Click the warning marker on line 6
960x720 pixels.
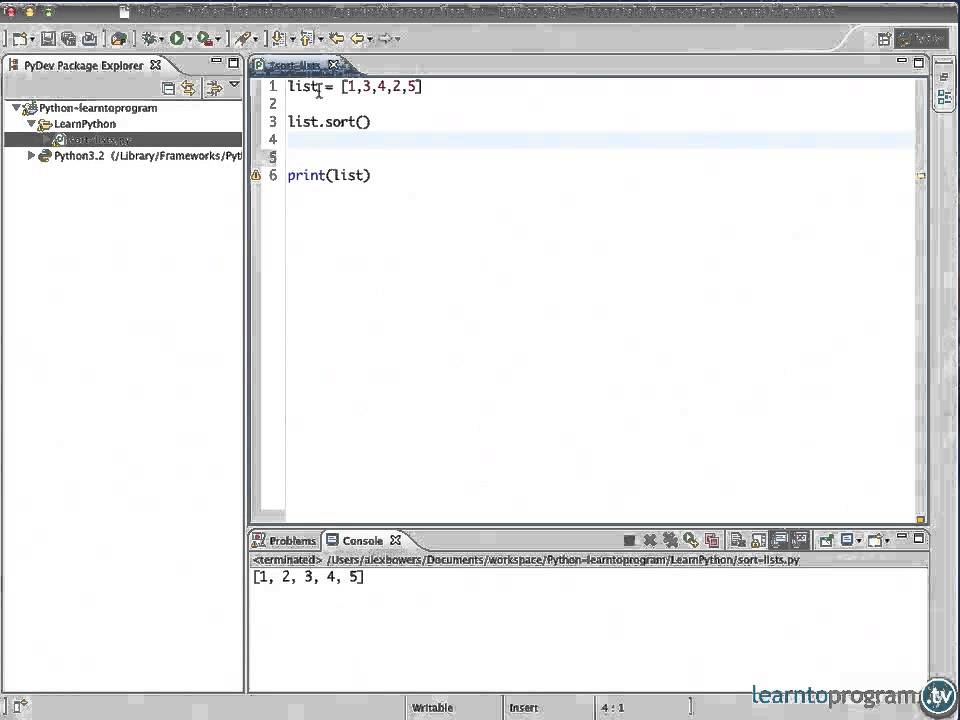[x=256, y=175]
